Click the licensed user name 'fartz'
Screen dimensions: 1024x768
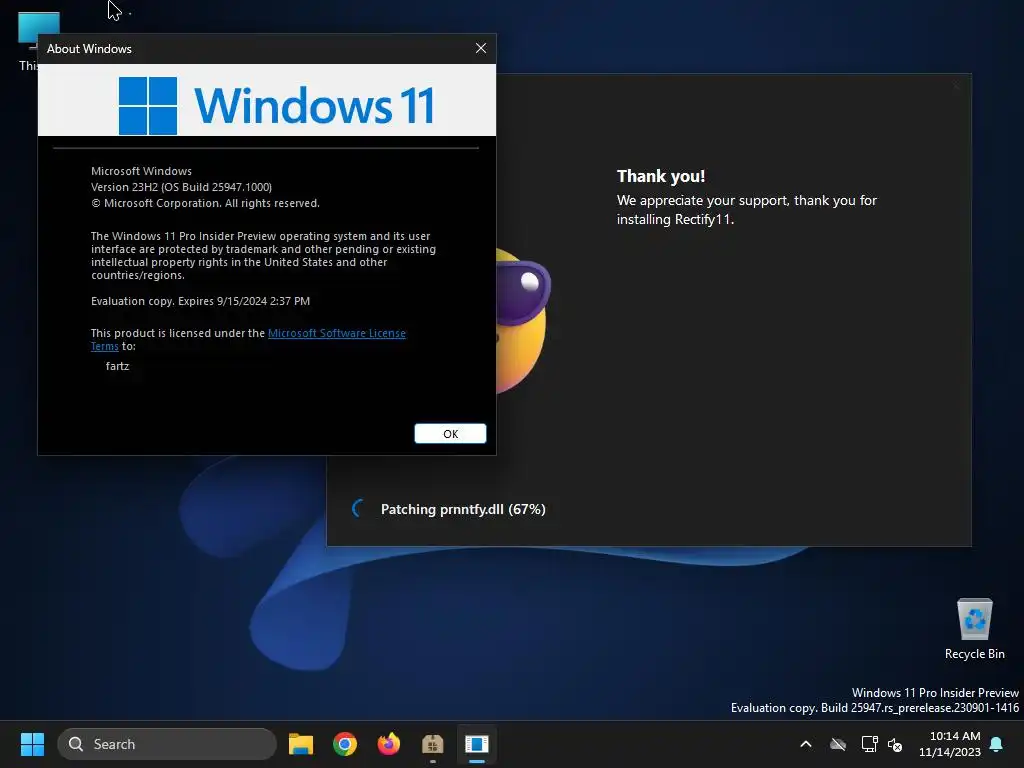[x=118, y=366]
